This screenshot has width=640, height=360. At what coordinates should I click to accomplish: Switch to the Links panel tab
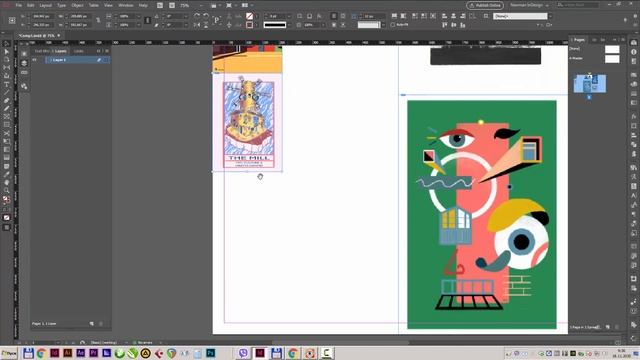click(x=78, y=51)
